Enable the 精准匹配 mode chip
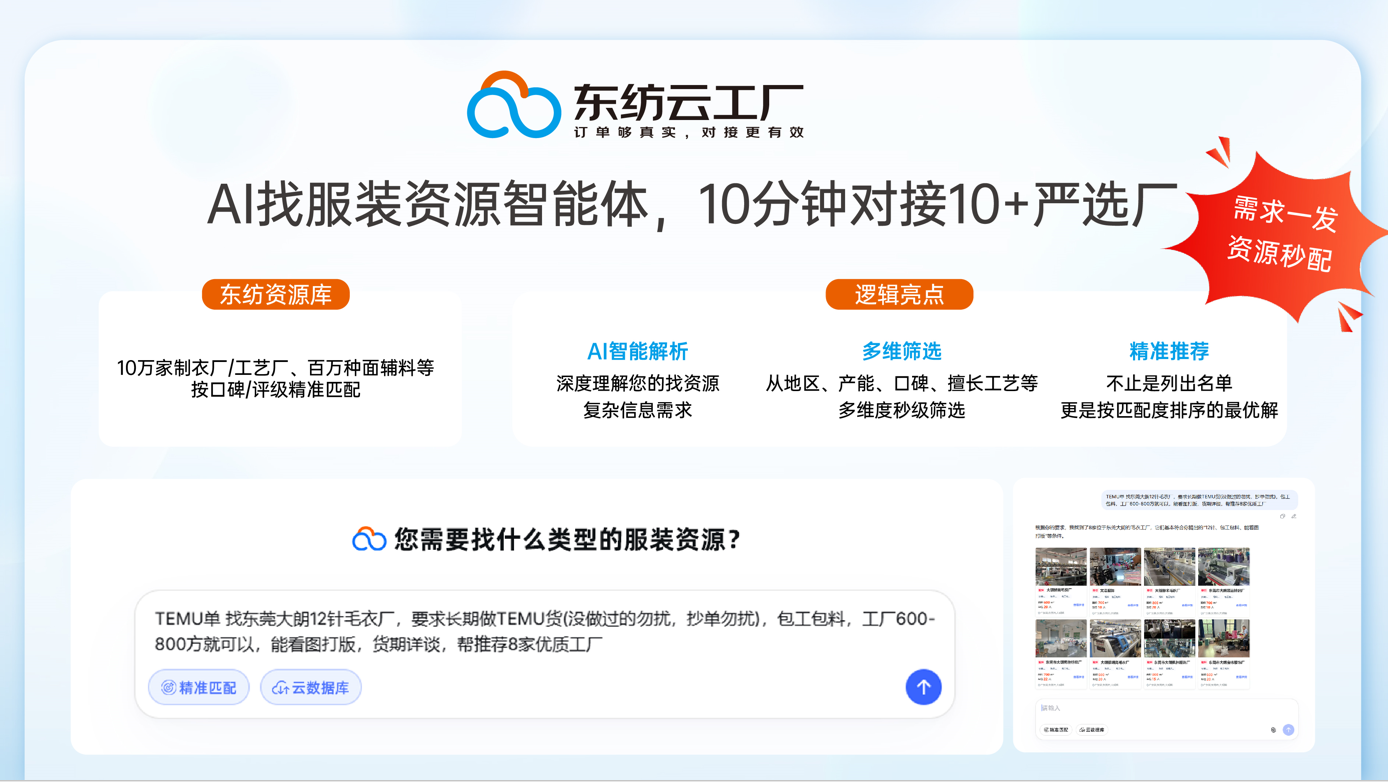 pyautogui.click(x=198, y=687)
